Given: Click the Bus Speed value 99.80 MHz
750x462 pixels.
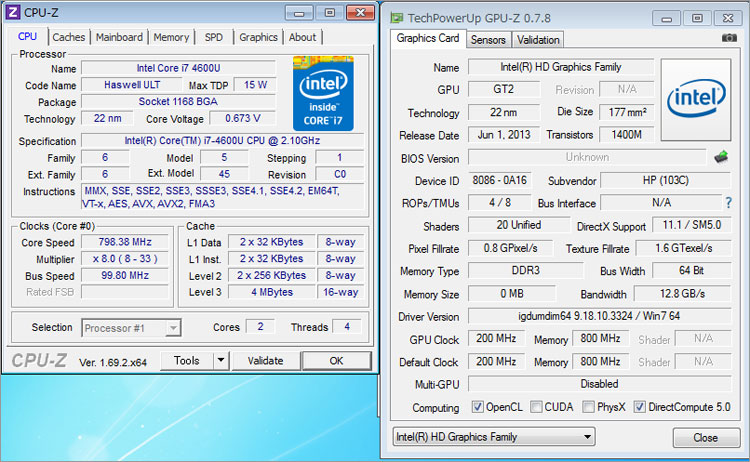Looking at the screenshot, I should click(124, 275).
